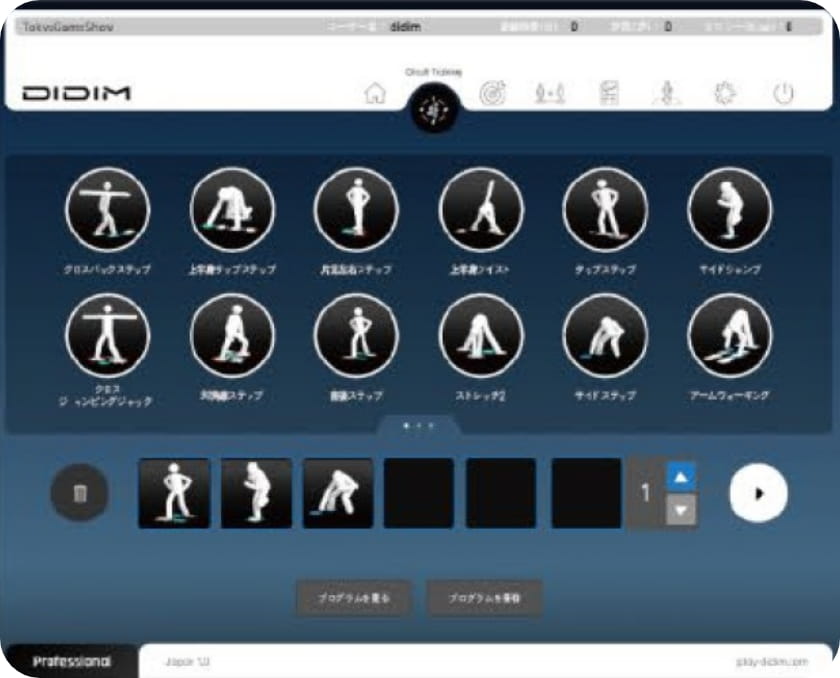The height and width of the screenshot is (678, 840).
Task: Decrease repeat count with gray down arrow
Action: pyautogui.click(x=681, y=509)
